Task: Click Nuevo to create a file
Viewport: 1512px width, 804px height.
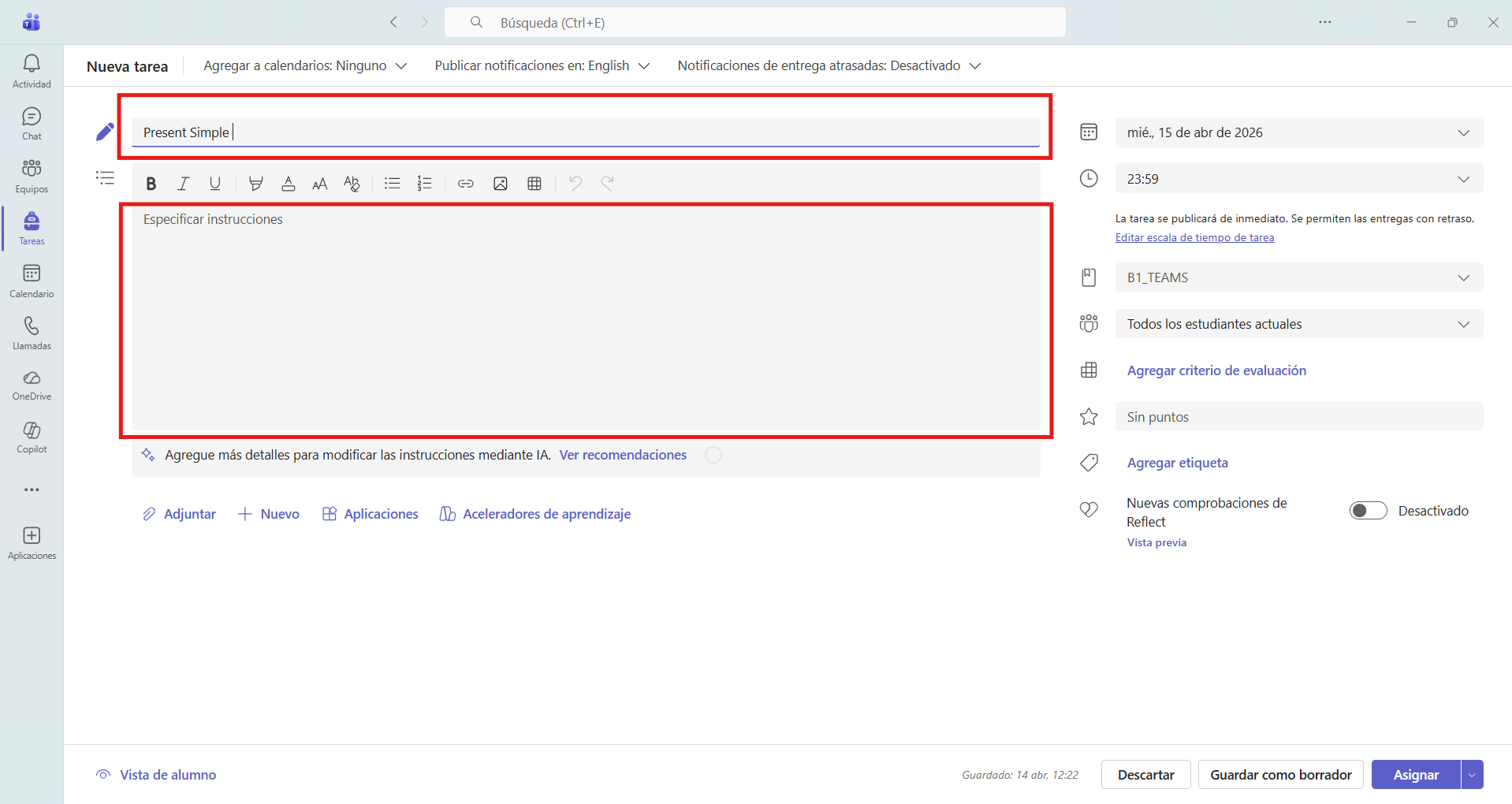Action: coord(269,514)
